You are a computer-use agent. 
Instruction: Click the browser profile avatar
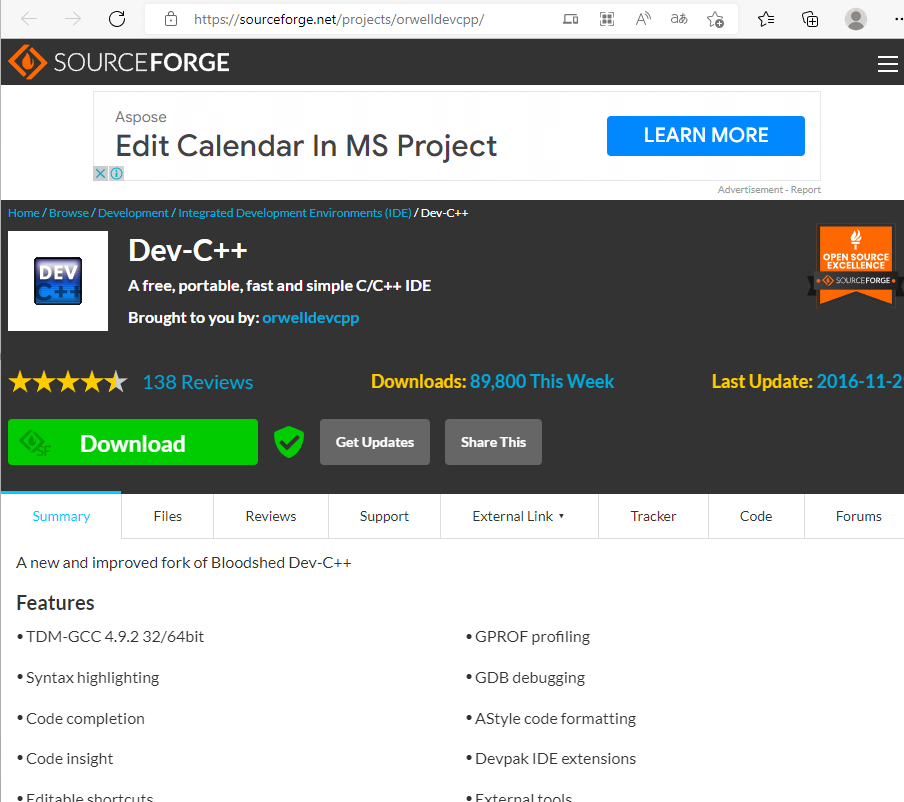click(856, 19)
